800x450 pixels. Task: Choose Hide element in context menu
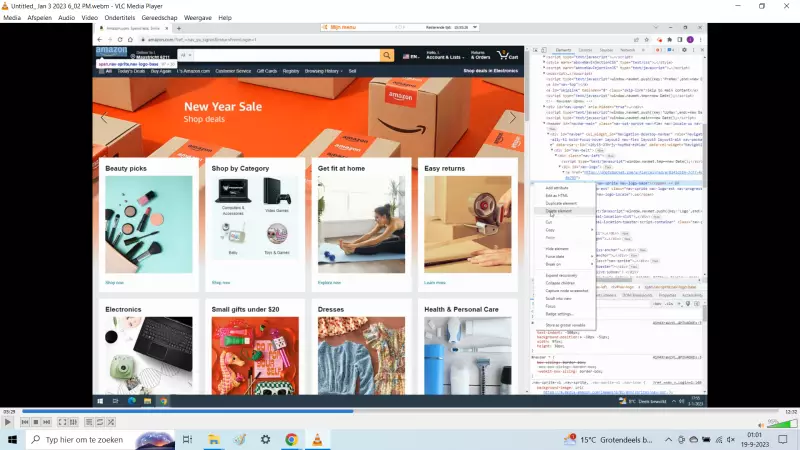[x=564, y=248]
